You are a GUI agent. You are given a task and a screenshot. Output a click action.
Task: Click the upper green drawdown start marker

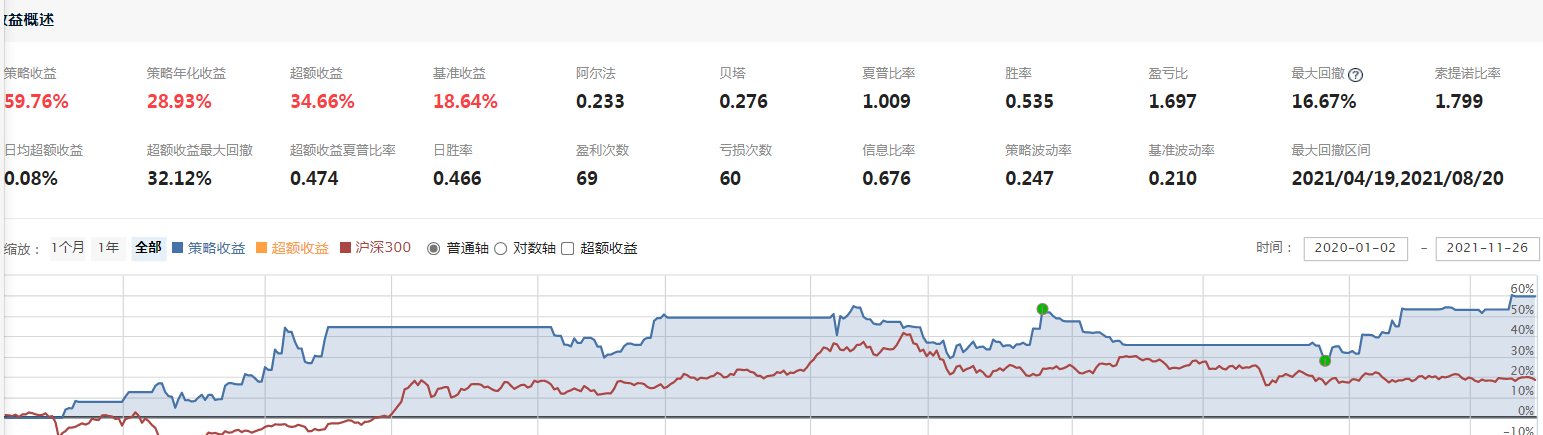pos(1042,308)
